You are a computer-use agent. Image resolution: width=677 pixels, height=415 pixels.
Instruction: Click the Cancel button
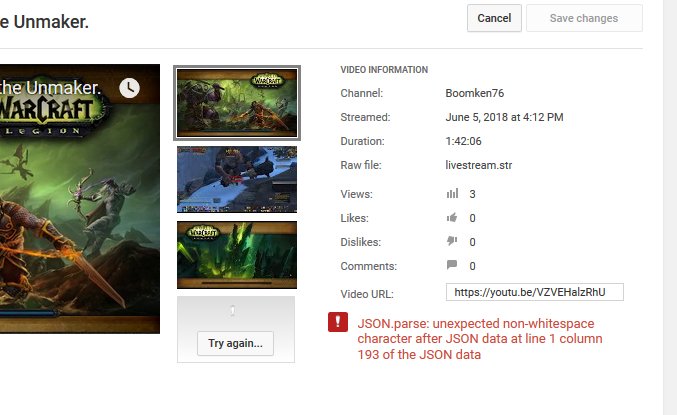[x=494, y=18]
